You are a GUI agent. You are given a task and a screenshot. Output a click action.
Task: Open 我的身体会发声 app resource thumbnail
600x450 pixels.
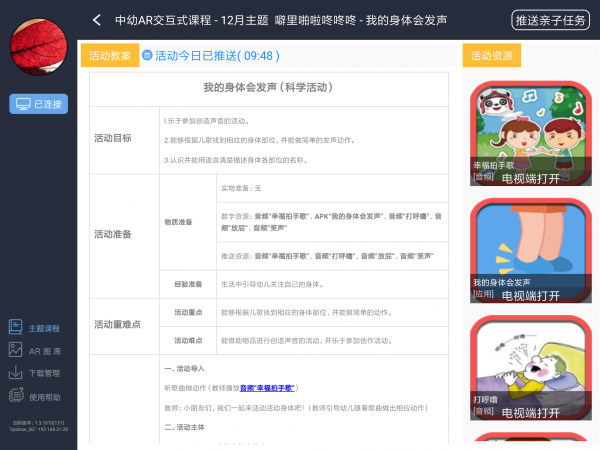click(531, 251)
